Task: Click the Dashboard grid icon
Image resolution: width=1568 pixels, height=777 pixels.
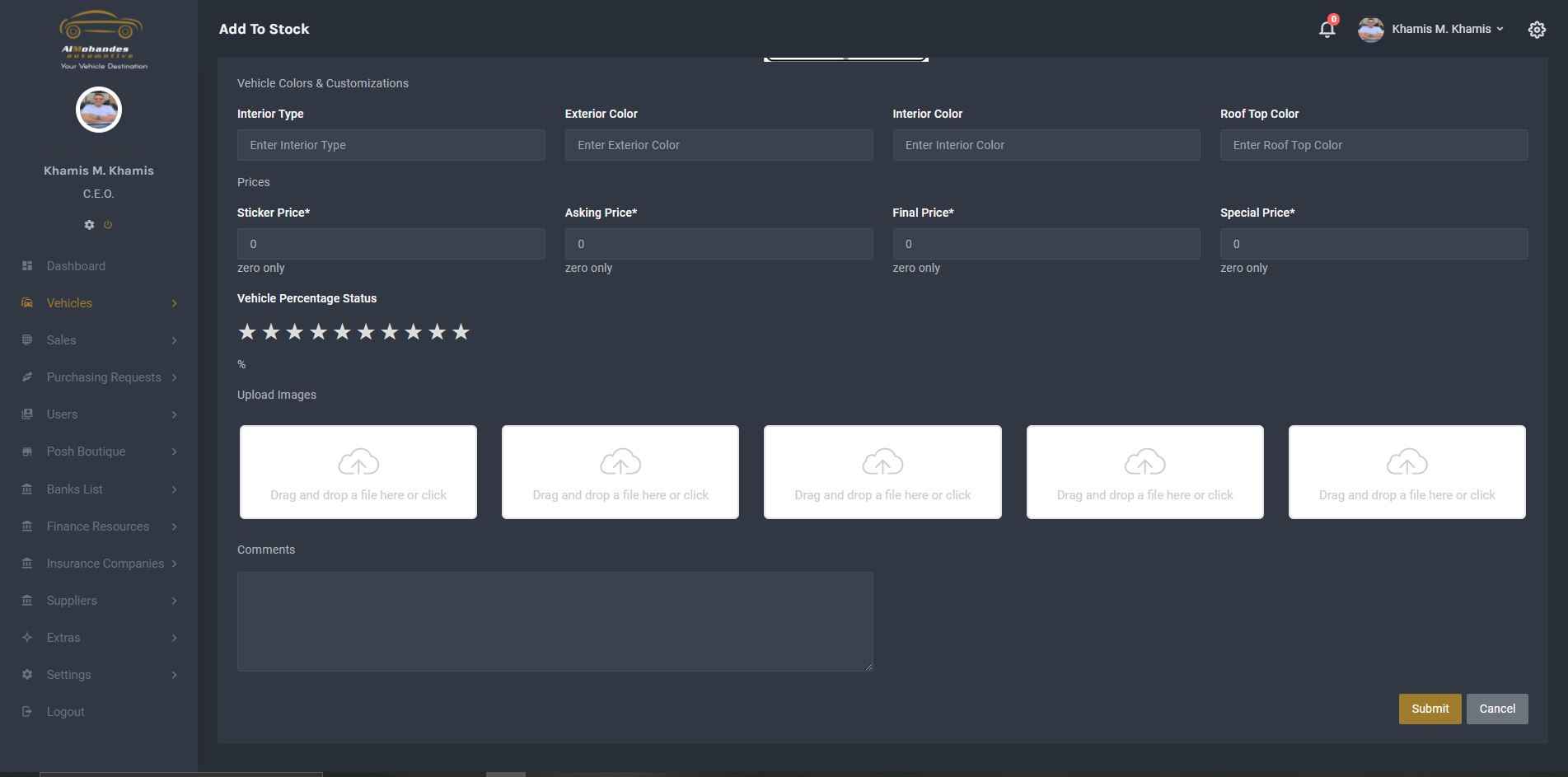Action: [x=27, y=266]
